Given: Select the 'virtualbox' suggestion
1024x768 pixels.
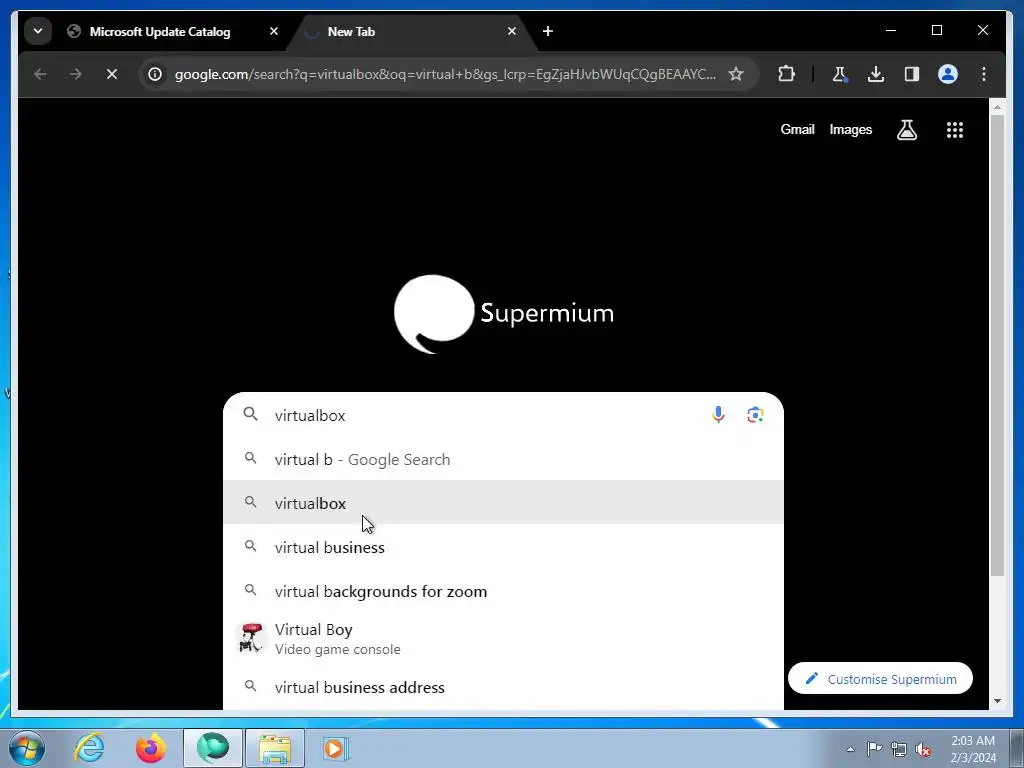Looking at the screenshot, I should [x=503, y=503].
